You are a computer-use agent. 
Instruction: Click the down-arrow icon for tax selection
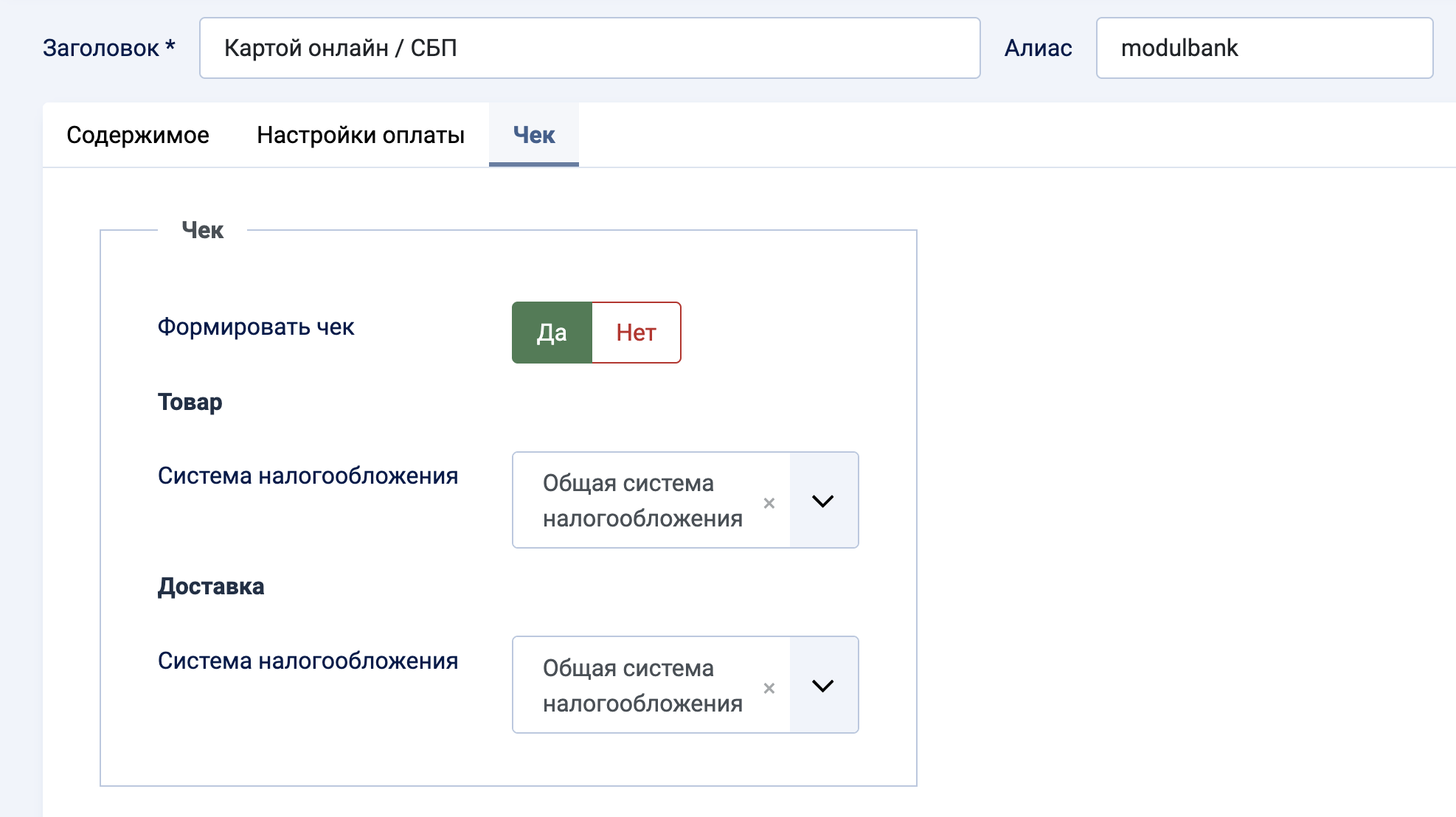click(824, 500)
